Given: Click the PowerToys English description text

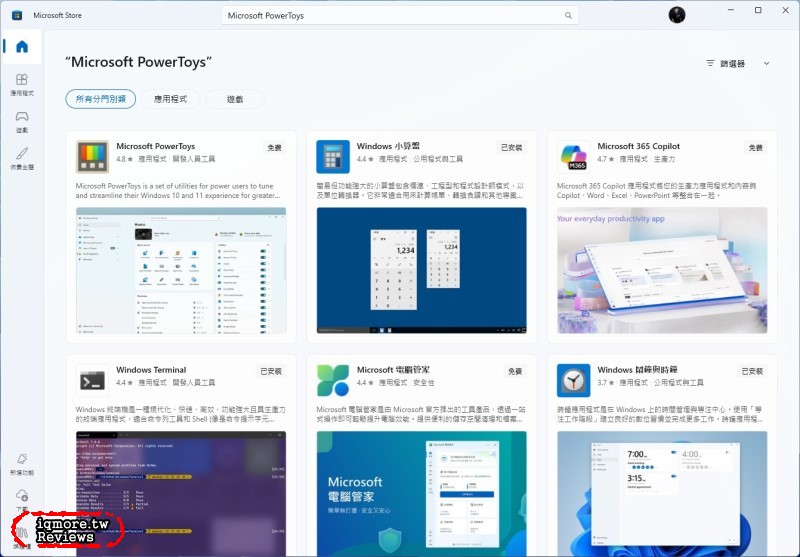Looking at the screenshot, I should [x=178, y=191].
